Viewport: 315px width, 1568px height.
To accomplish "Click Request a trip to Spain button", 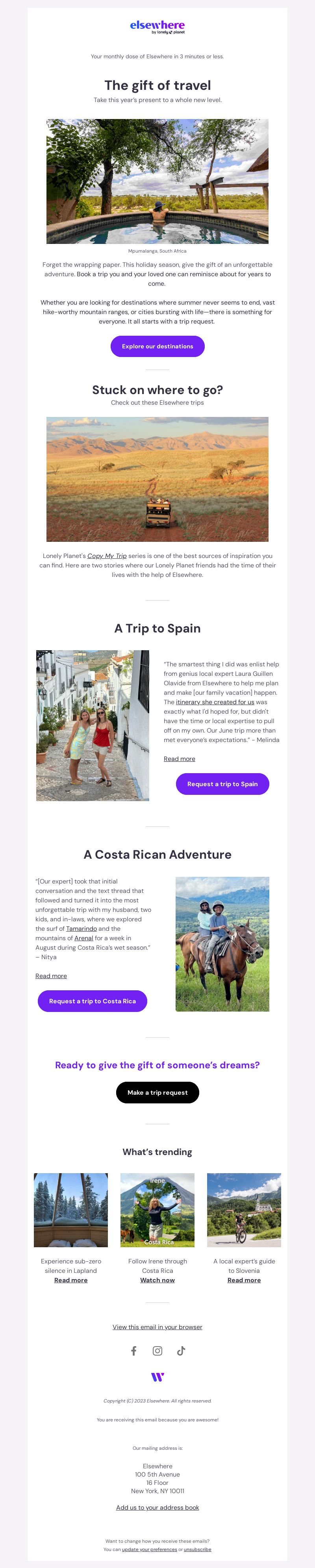I will tap(222, 784).
